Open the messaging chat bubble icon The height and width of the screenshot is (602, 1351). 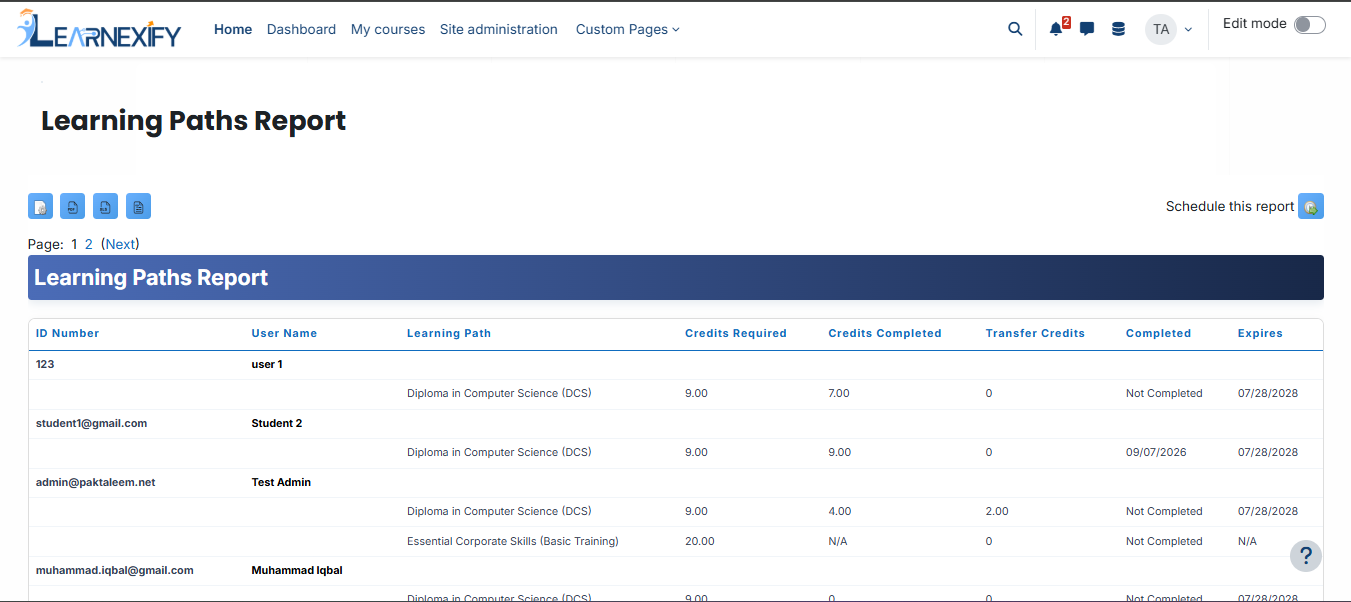[1087, 29]
